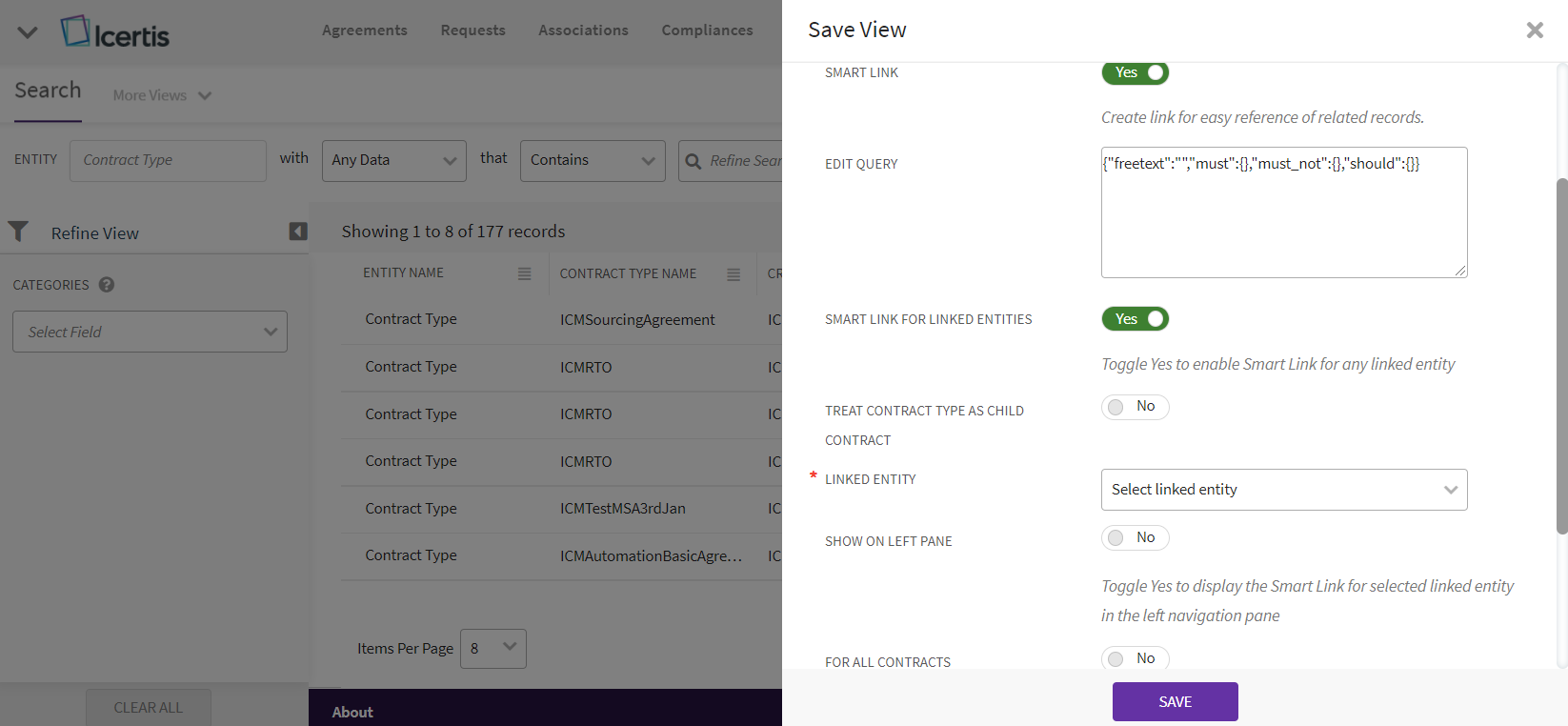
Task: Click the Refine View filter funnel icon
Action: click(18, 232)
